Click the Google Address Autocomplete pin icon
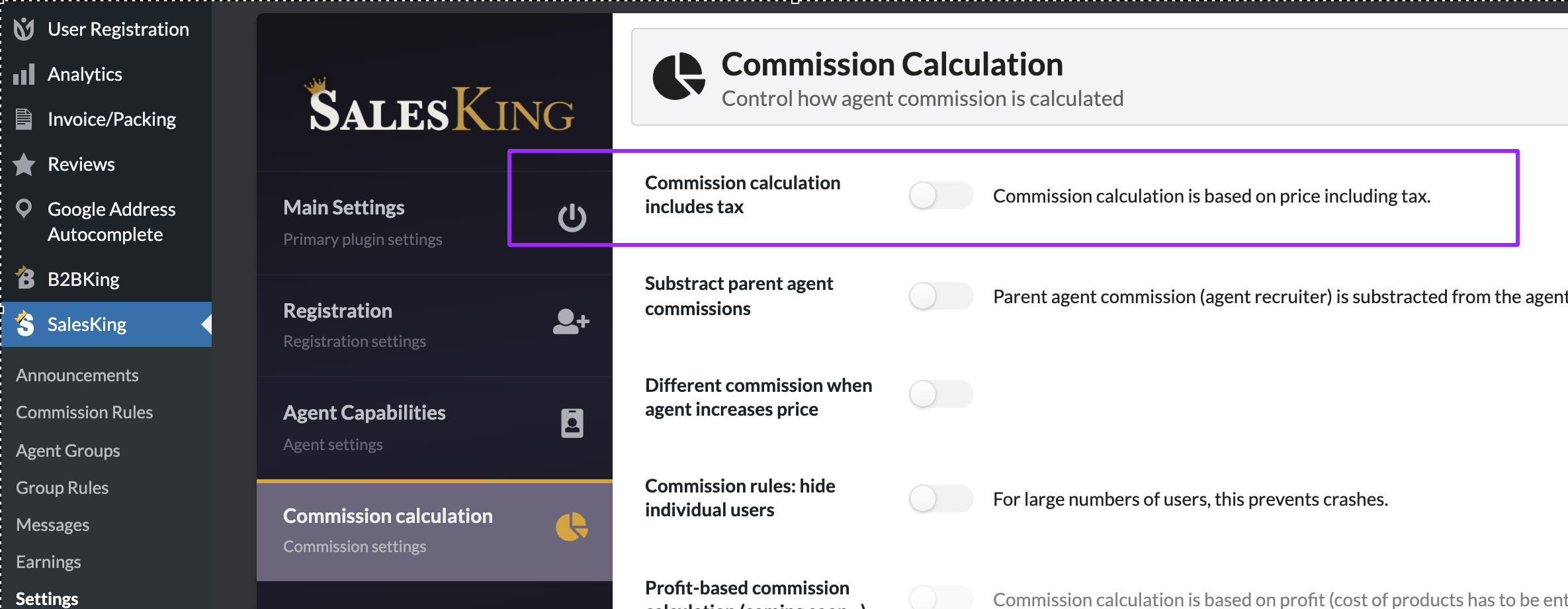 pos(24,209)
